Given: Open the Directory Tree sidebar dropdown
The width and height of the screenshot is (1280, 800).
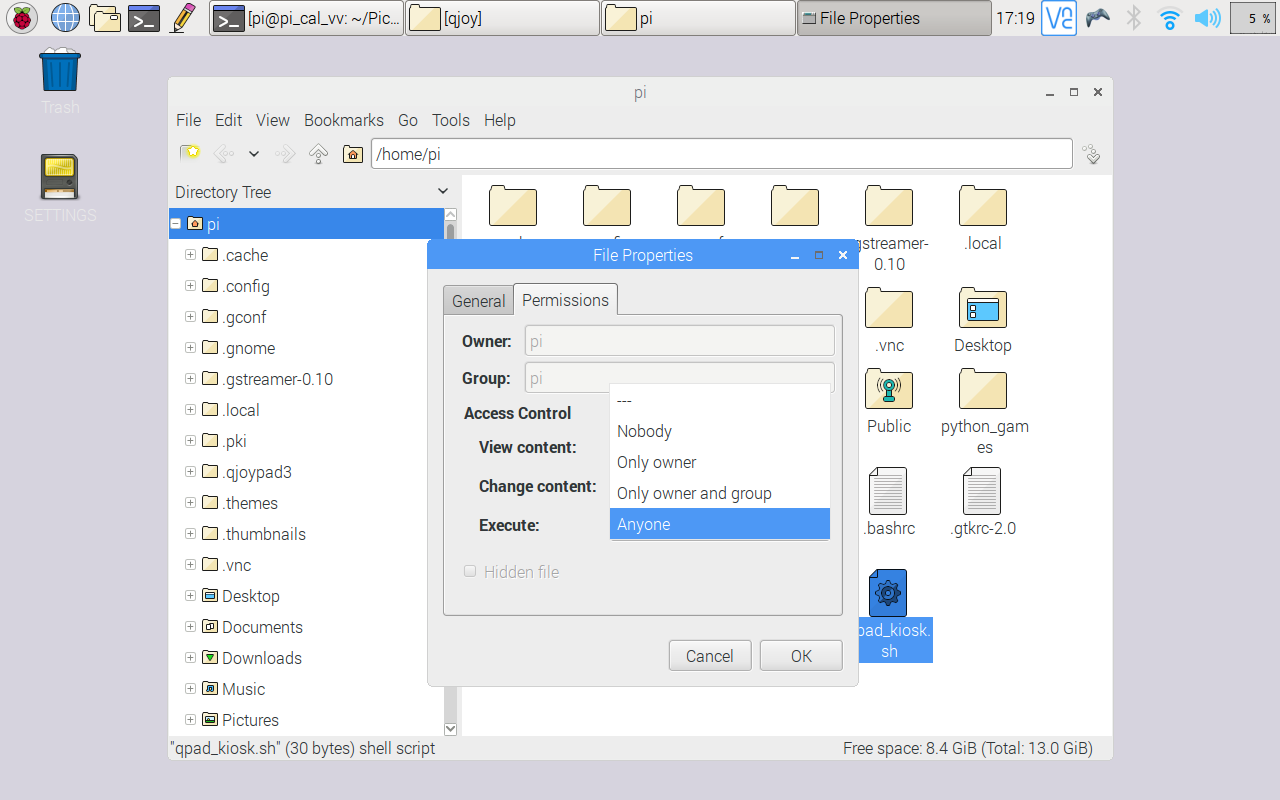Looking at the screenshot, I should (442, 190).
